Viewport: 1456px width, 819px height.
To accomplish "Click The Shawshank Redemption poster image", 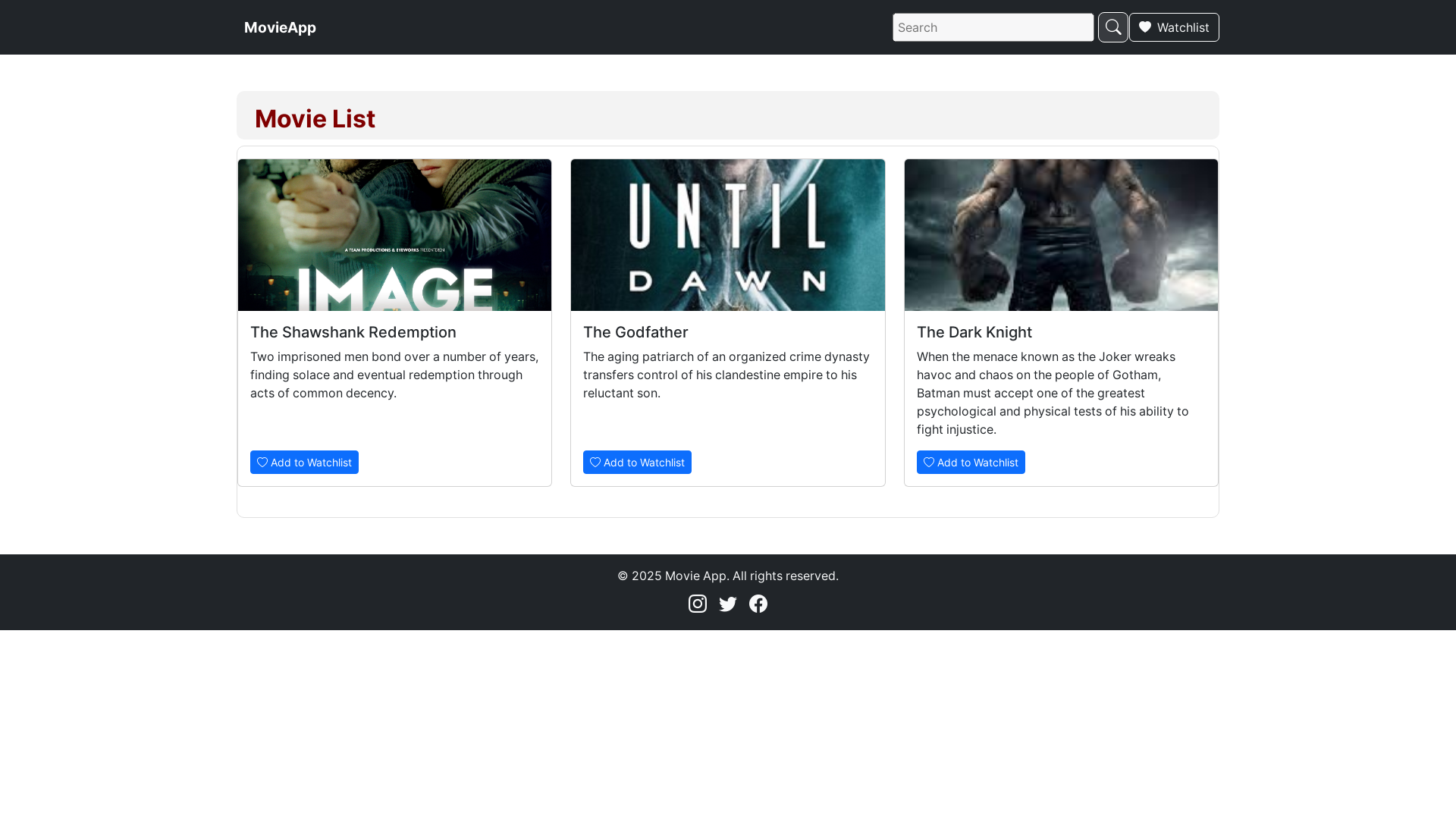I will (394, 235).
